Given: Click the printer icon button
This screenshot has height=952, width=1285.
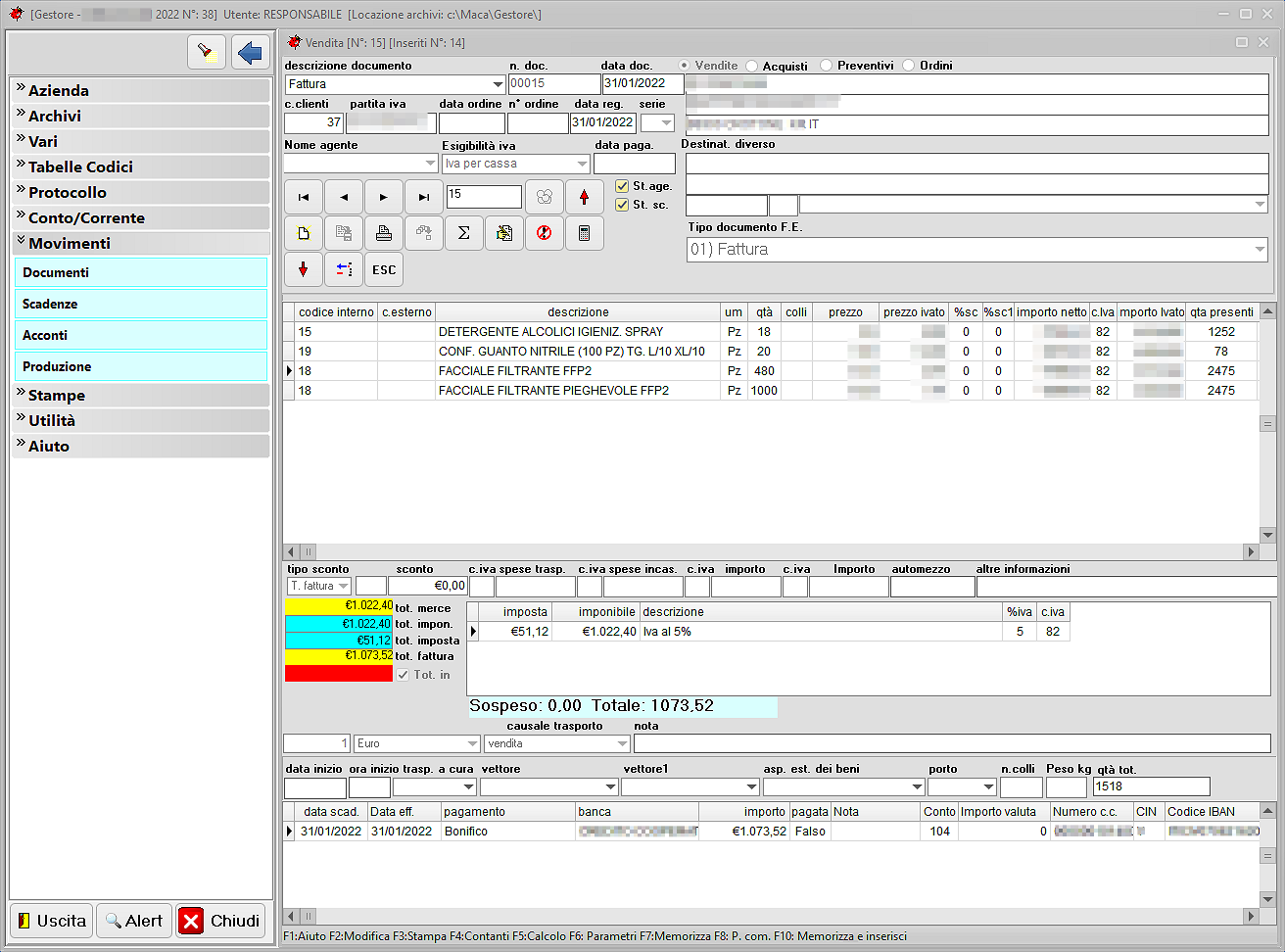Looking at the screenshot, I should pos(384,233).
